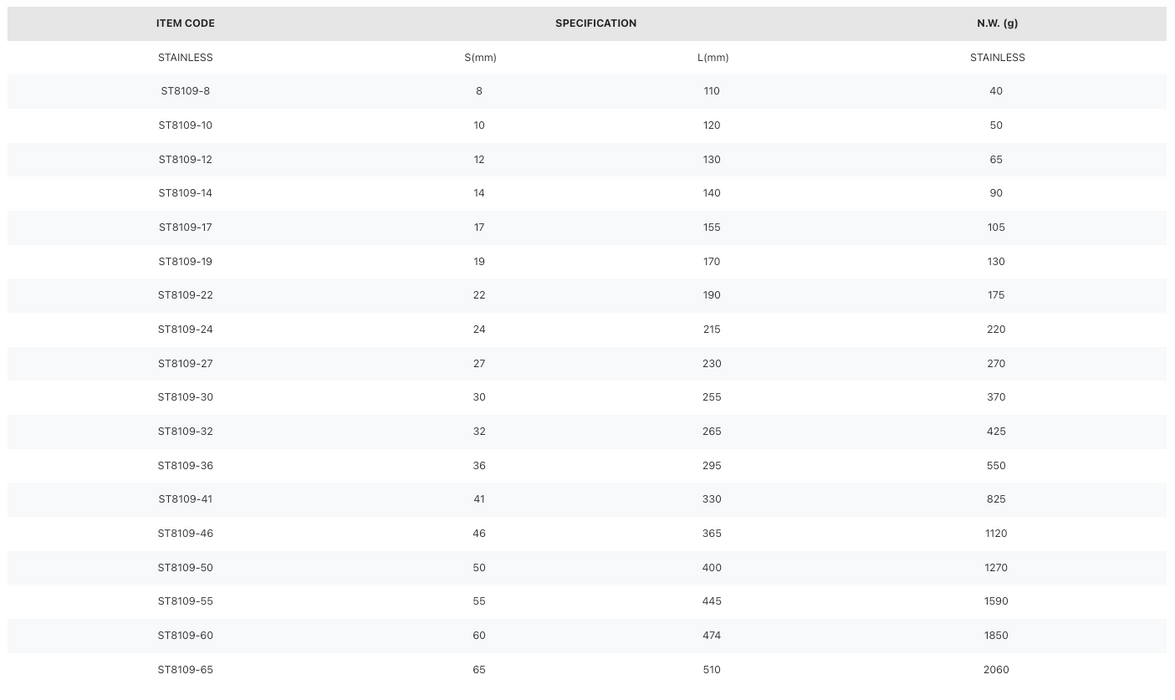Select item code ST8109-46
1175x700 pixels.
pos(185,534)
